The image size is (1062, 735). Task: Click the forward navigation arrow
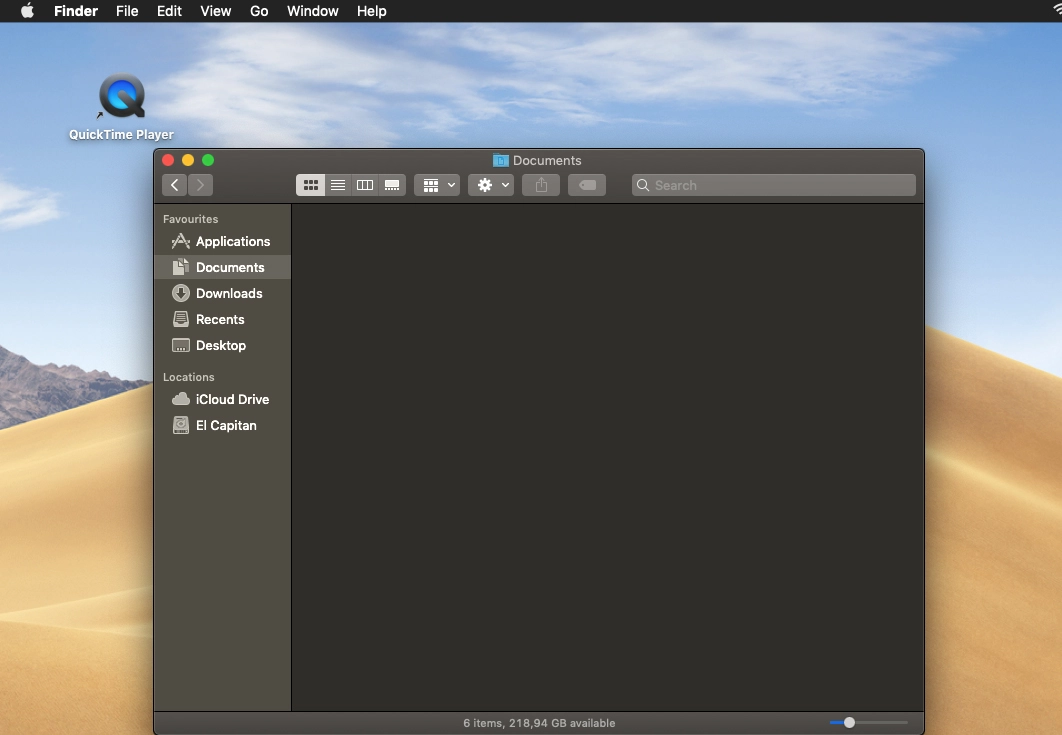(x=200, y=185)
